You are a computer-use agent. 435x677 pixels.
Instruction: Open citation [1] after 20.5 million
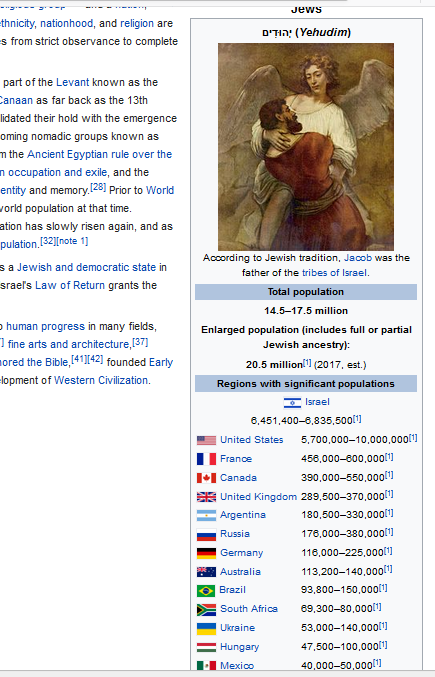coord(307,363)
